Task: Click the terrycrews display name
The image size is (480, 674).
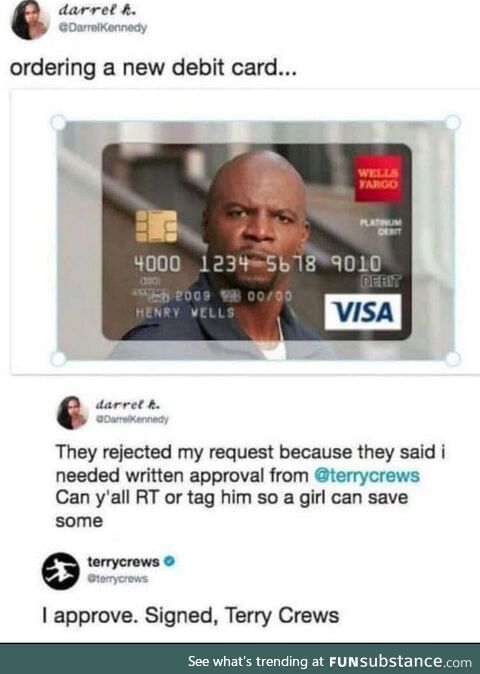Action: 123,561
